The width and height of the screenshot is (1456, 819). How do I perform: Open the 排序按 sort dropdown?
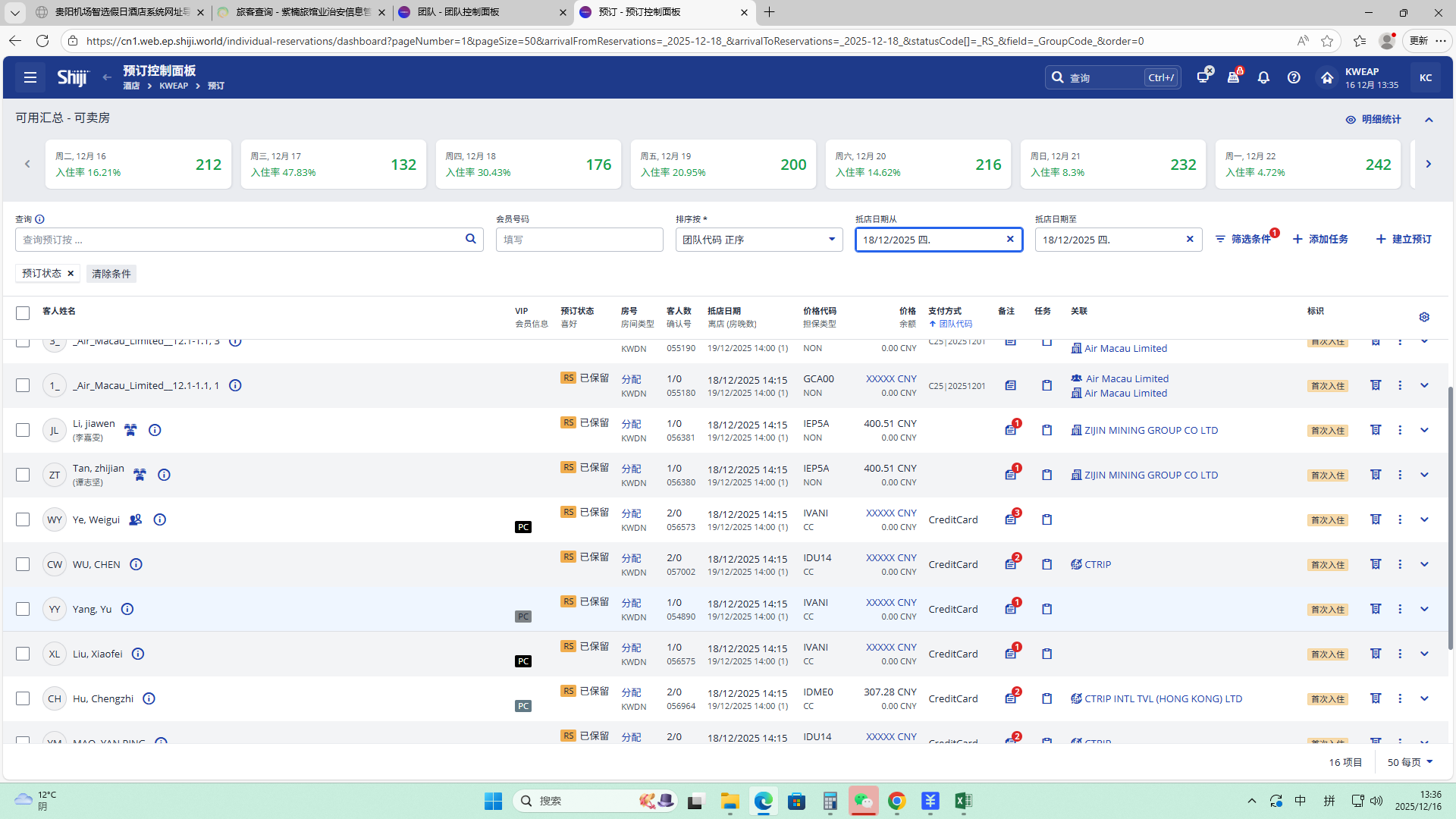[x=758, y=240]
